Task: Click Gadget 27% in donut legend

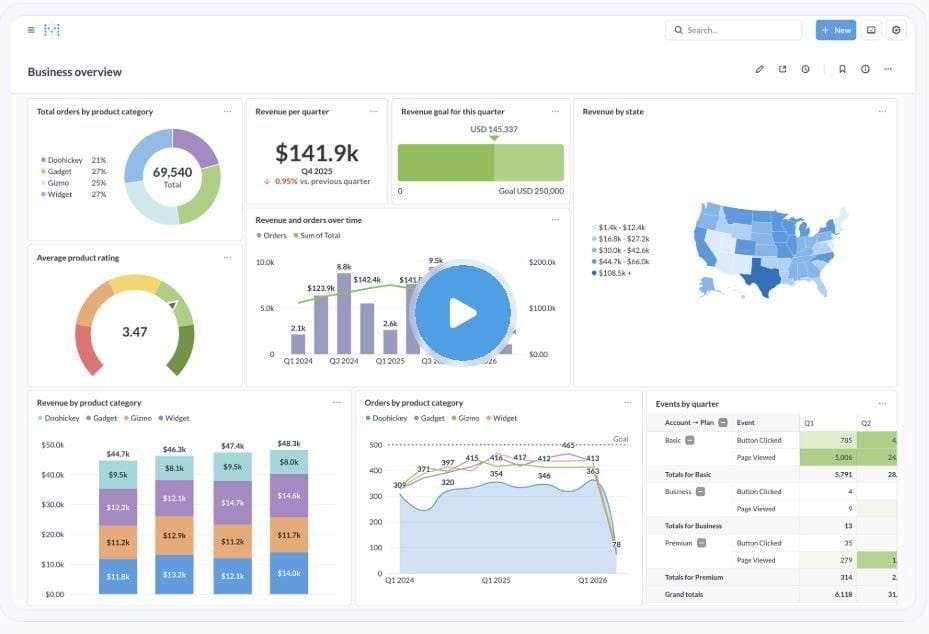Action: [73, 171]
